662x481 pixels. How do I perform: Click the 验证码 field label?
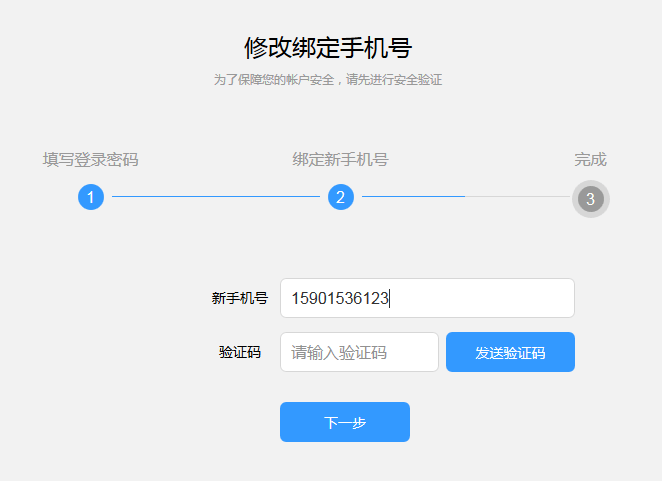click(x=240, y=352)
